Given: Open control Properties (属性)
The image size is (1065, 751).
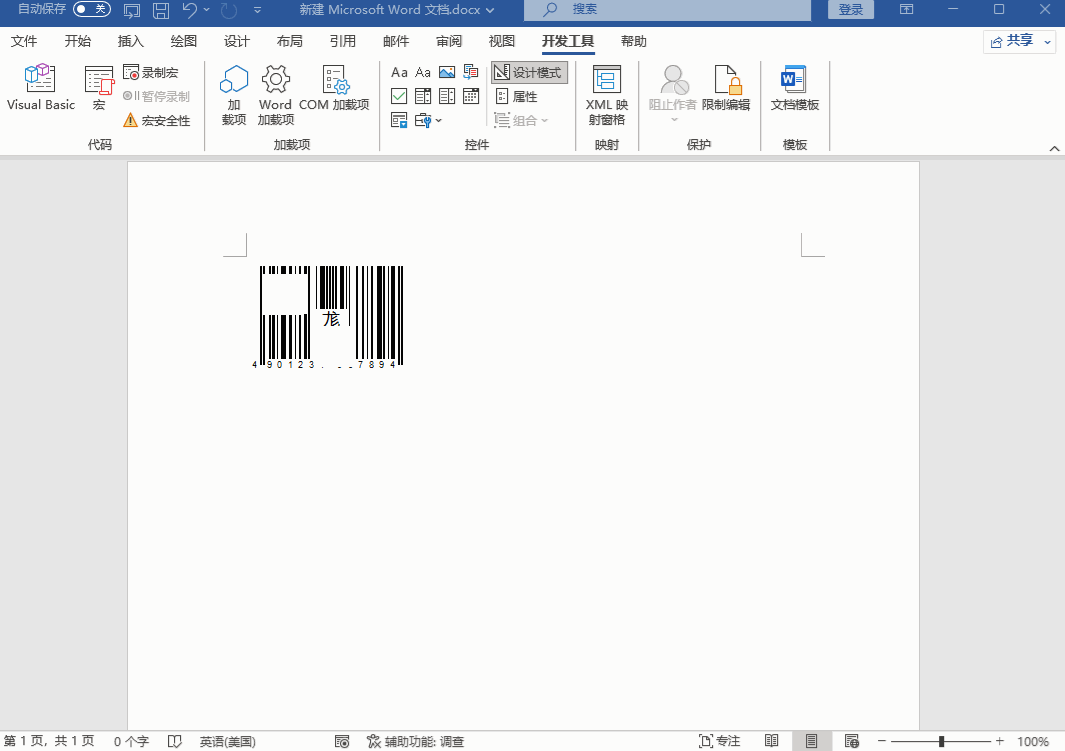Looking at the screenshot, I should click(x=517, y=96).
